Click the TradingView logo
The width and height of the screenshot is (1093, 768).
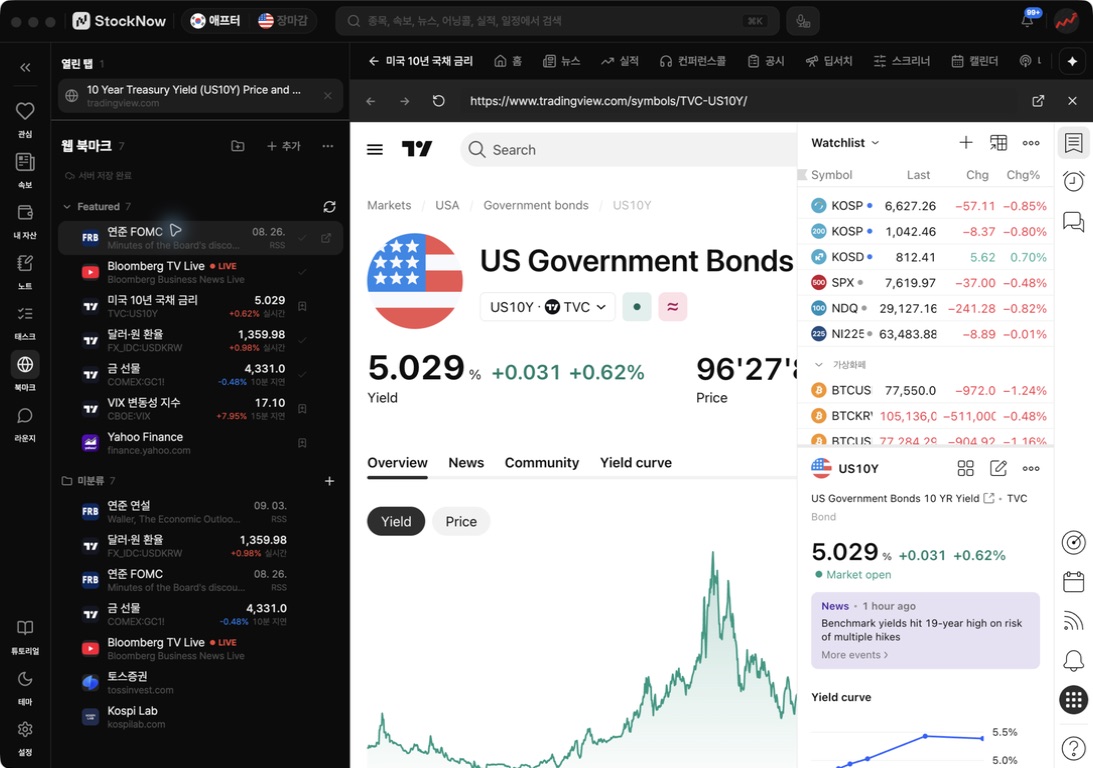coord(417,148)
